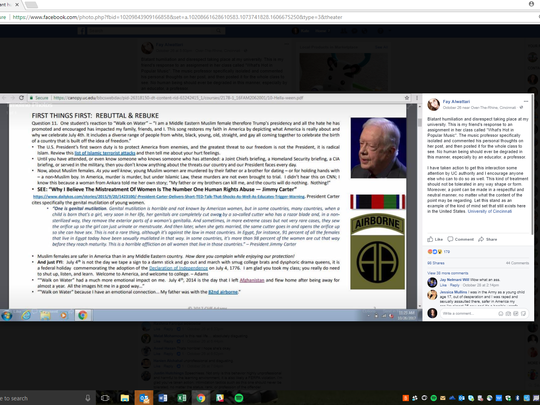Add a sticker to the comment
The image size is (540, 405).
click(x=523, y=313)
